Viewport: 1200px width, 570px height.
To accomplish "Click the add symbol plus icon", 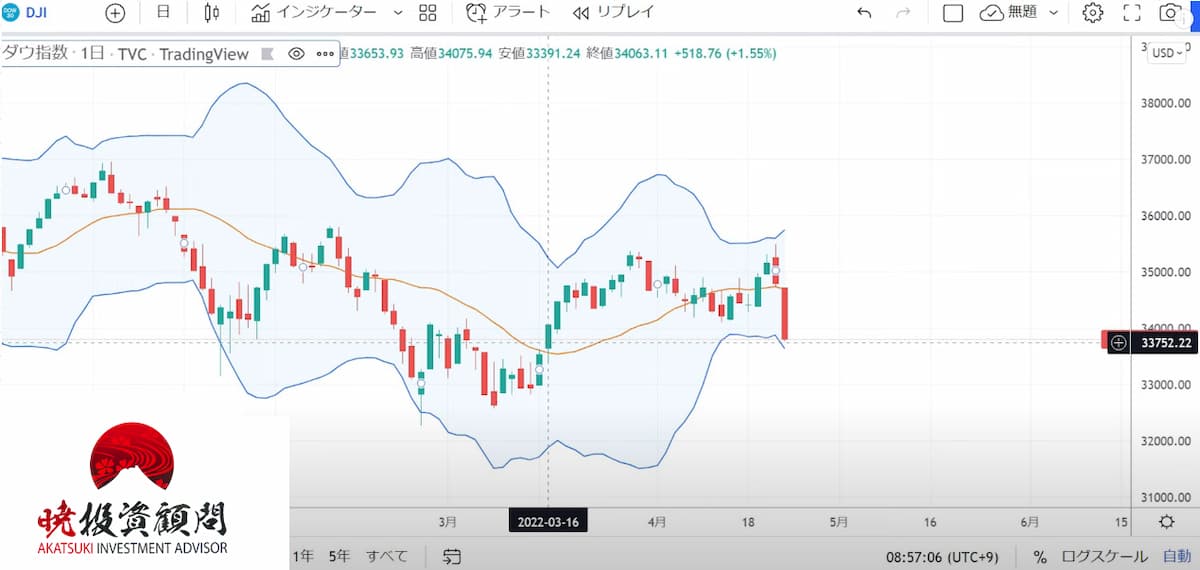I will [x=115, y=13].
